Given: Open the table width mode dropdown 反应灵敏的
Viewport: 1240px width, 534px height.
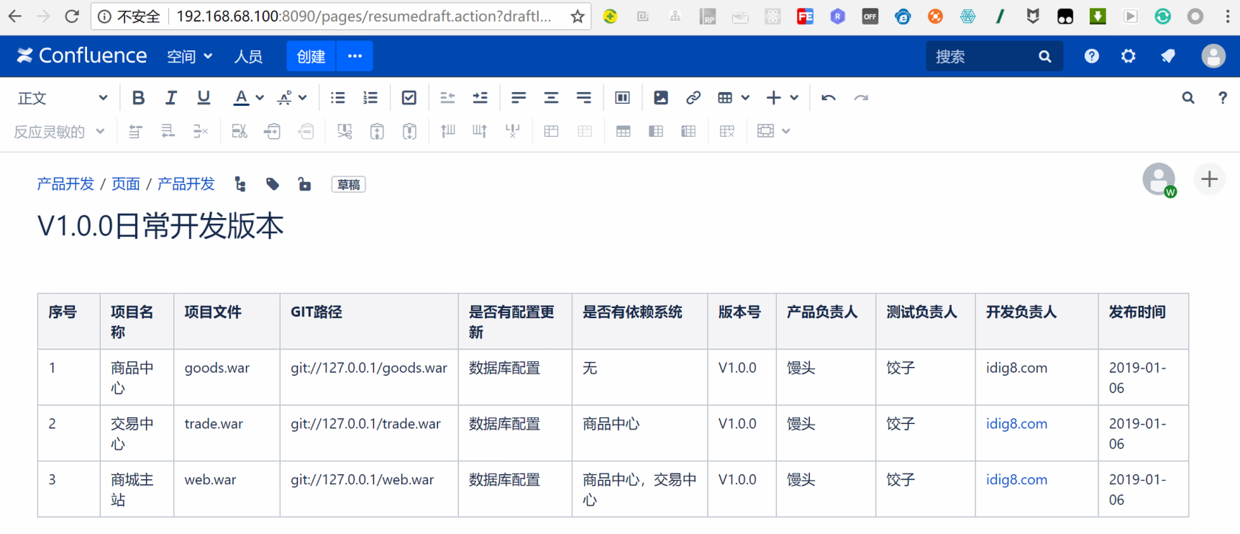Looking at the screenshot, I should 59,131.
